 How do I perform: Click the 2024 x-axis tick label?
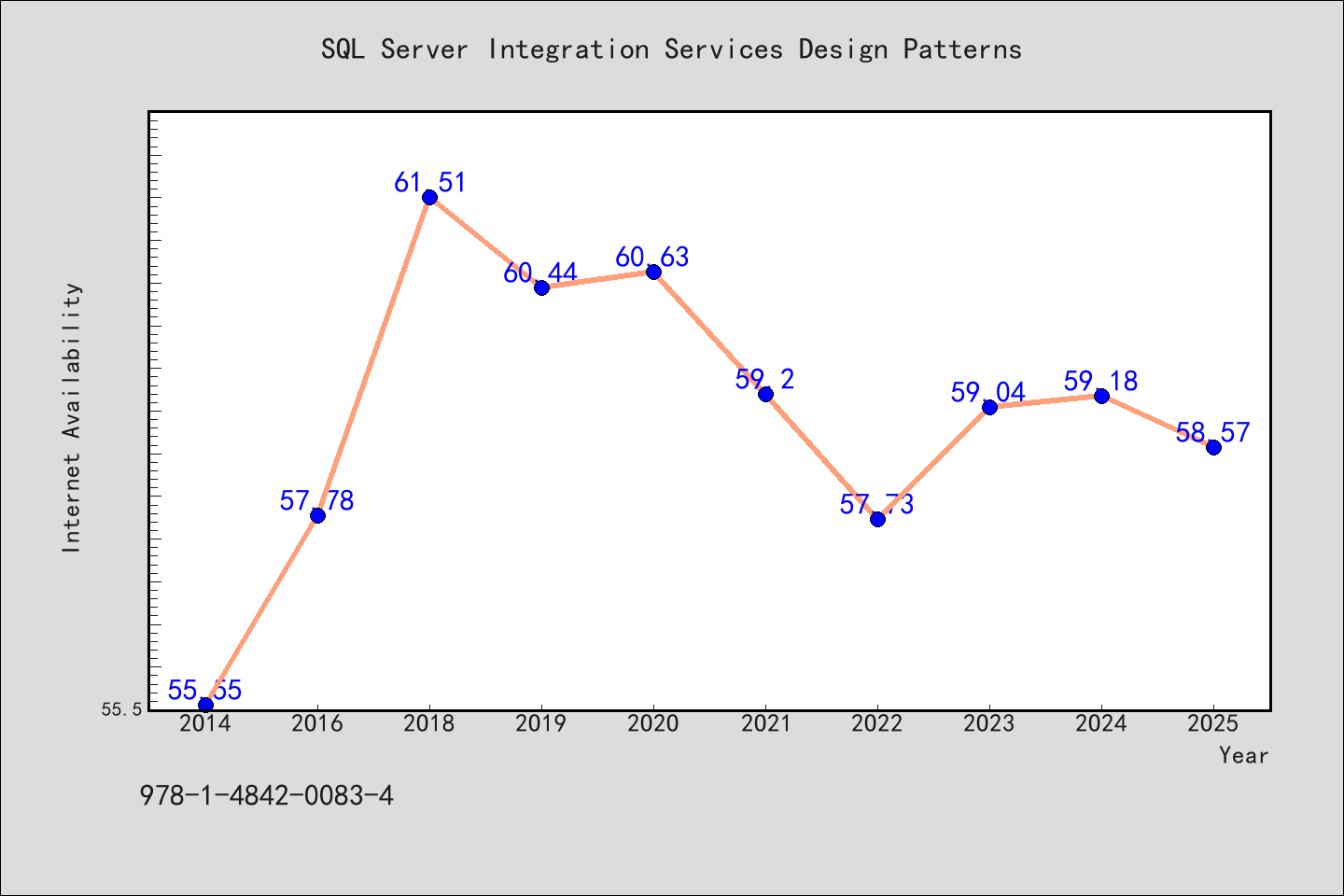point(1101,724)
